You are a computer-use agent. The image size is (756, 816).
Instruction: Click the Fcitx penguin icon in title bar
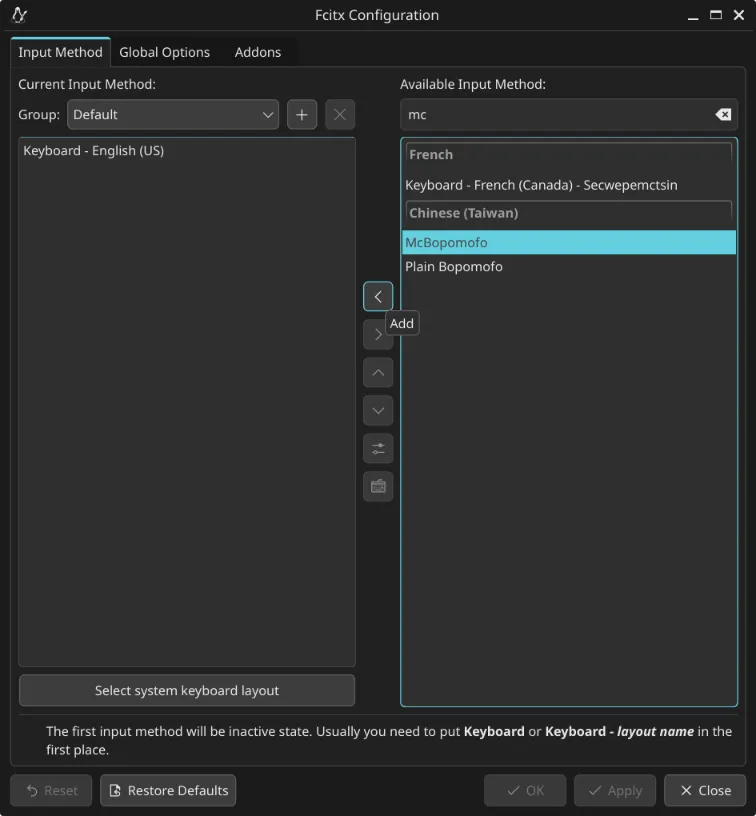[x=19, y=15]
